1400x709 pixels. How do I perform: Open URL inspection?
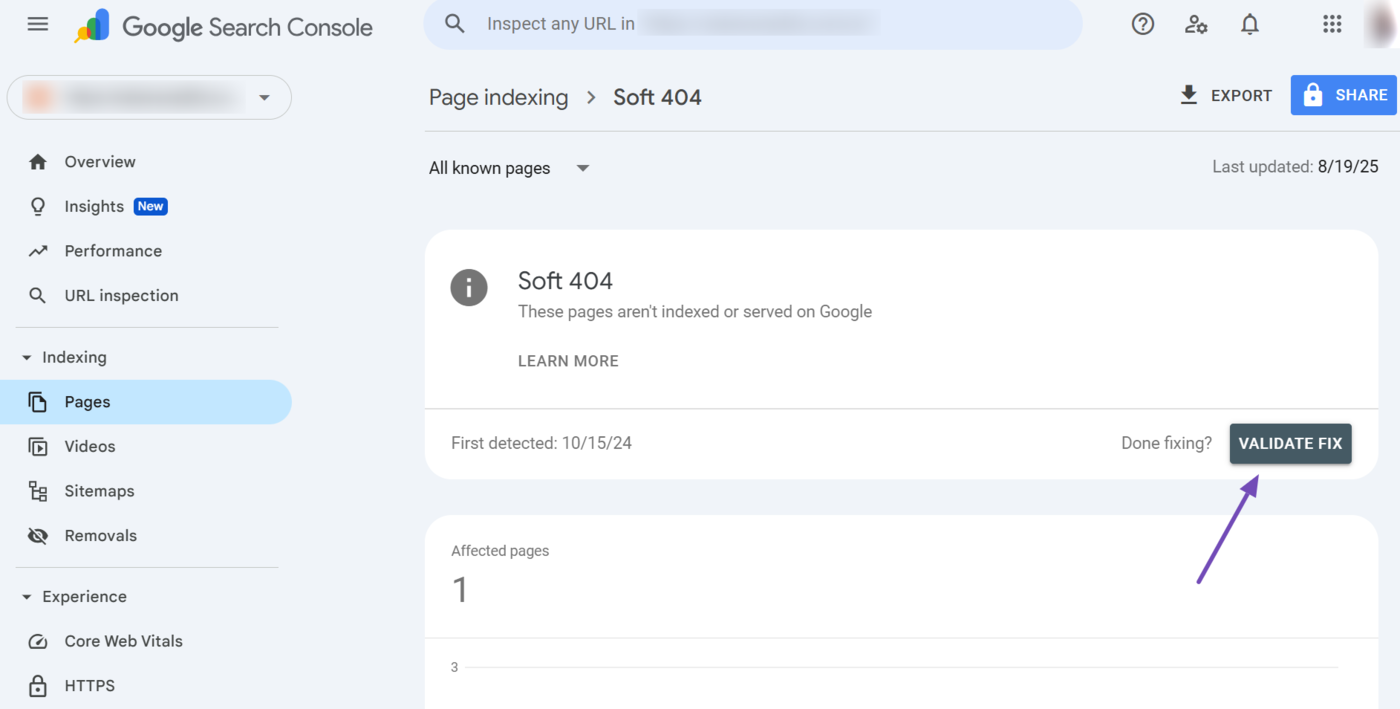click(x=122, y=296)
